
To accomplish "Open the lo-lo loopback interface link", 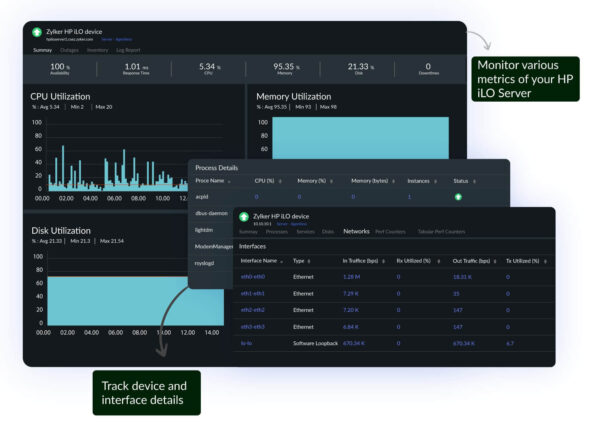I will coord(246,344).
